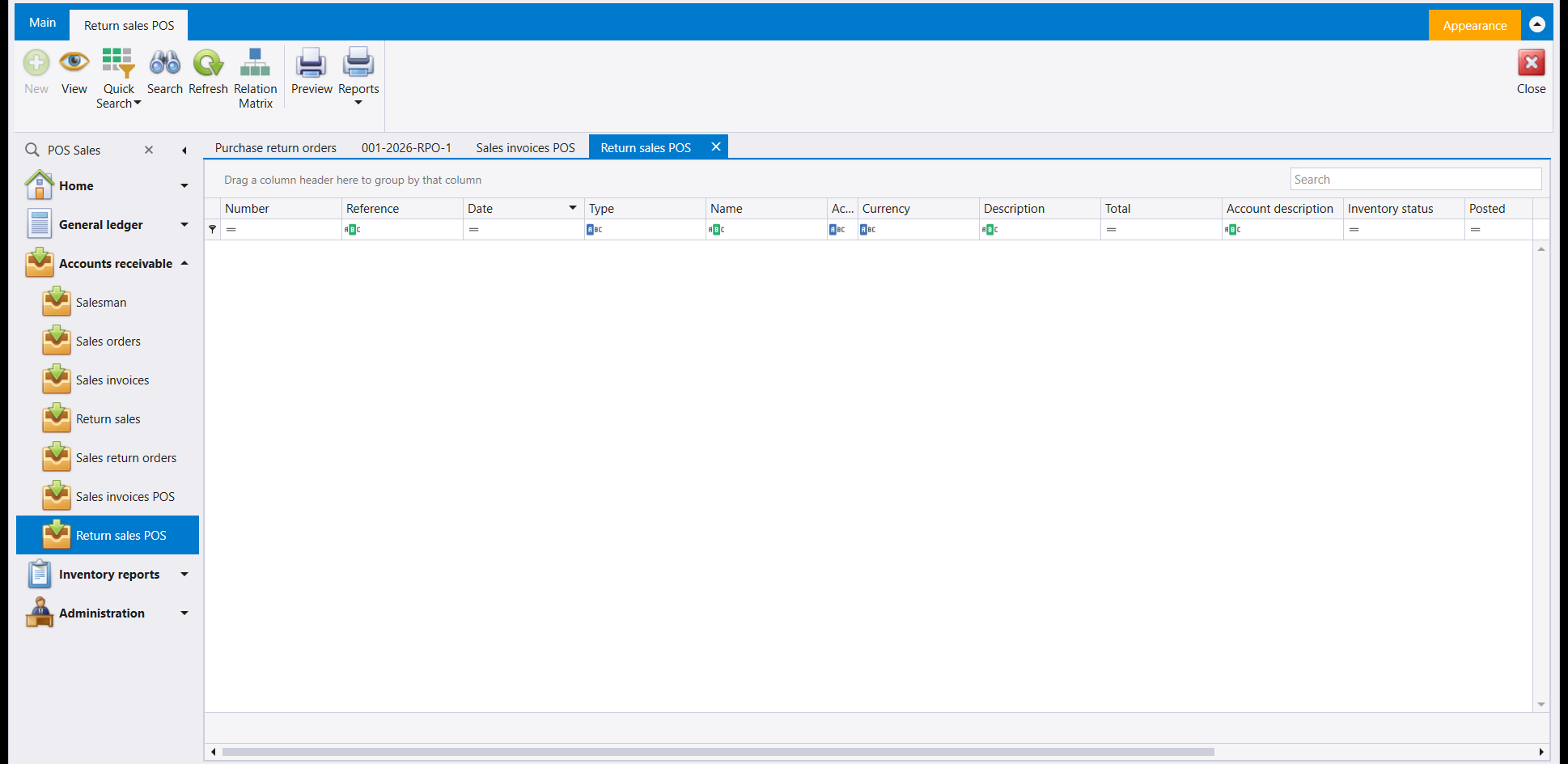The height and width of the screenshot is (764, 1568).
Task: Click the scroll right arrow
Action: coord(1541,752)
